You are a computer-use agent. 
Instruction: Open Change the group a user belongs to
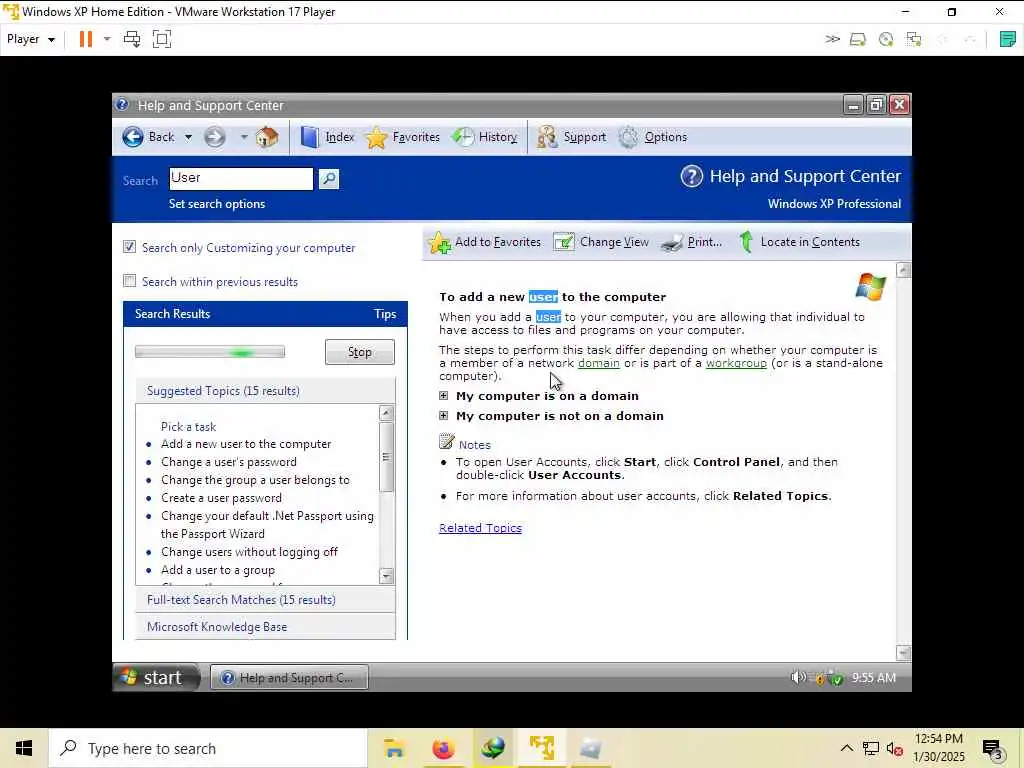(x=255, y=480)
